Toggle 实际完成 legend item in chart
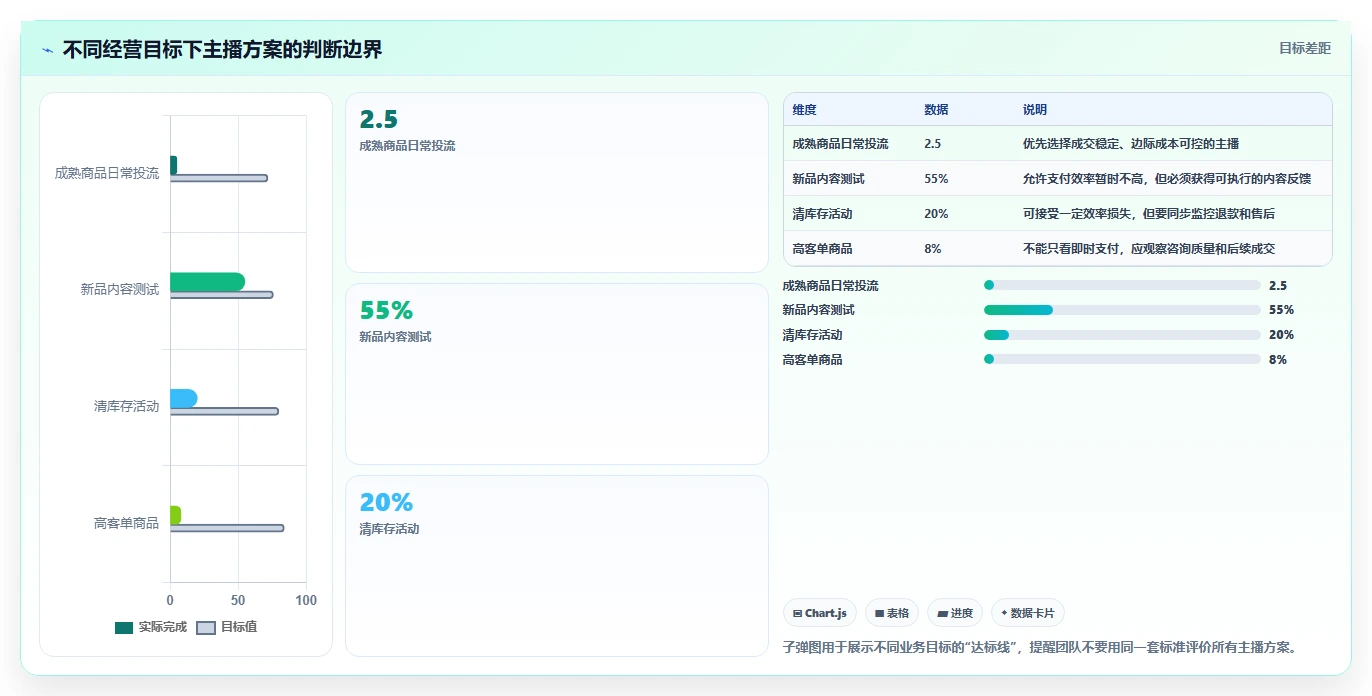Viewport: 1372px width, 696px height. tap(151, 627)
